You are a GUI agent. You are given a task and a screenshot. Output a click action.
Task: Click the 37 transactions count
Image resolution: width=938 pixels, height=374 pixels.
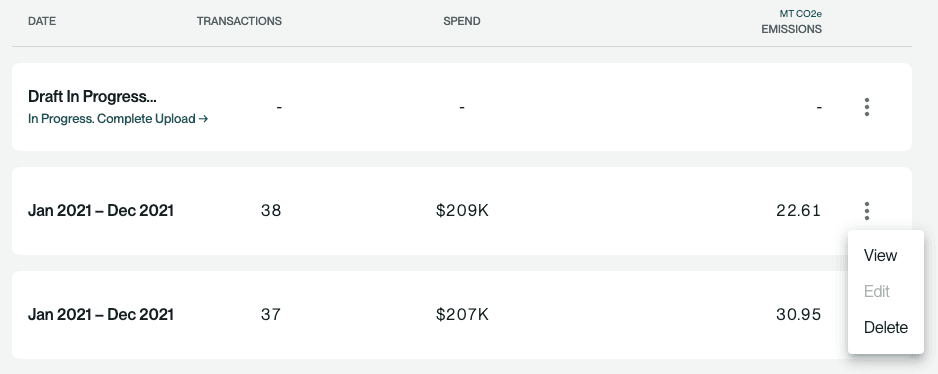271,315
